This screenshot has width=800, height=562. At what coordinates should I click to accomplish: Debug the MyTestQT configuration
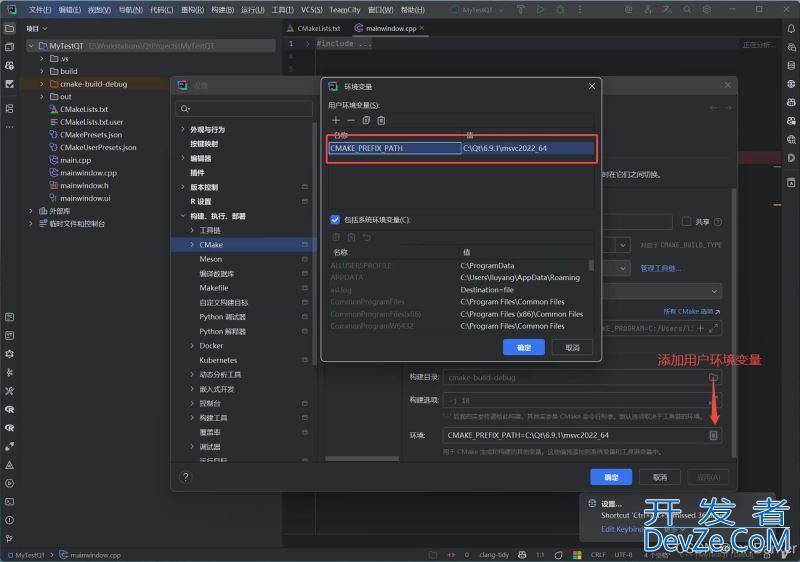[x=560, y=10]
